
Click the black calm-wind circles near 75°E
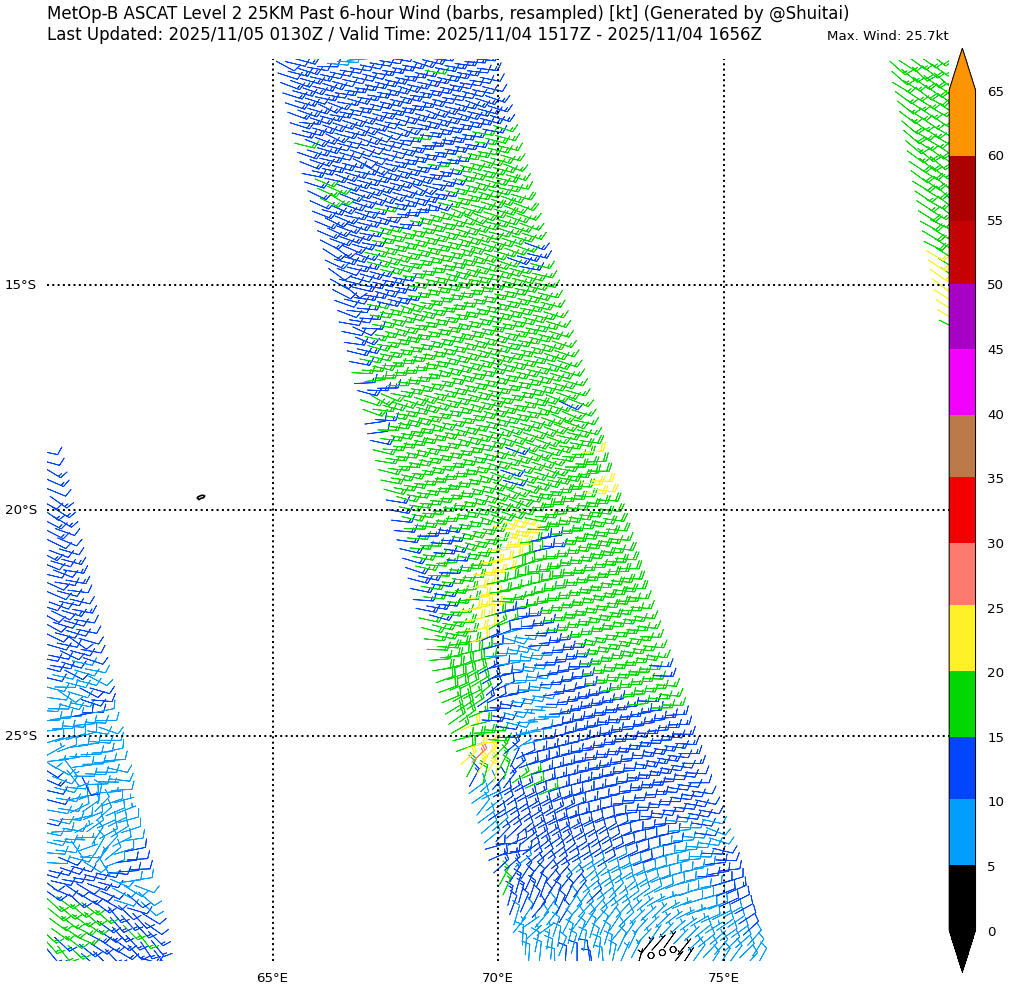[x=662, y=951]
